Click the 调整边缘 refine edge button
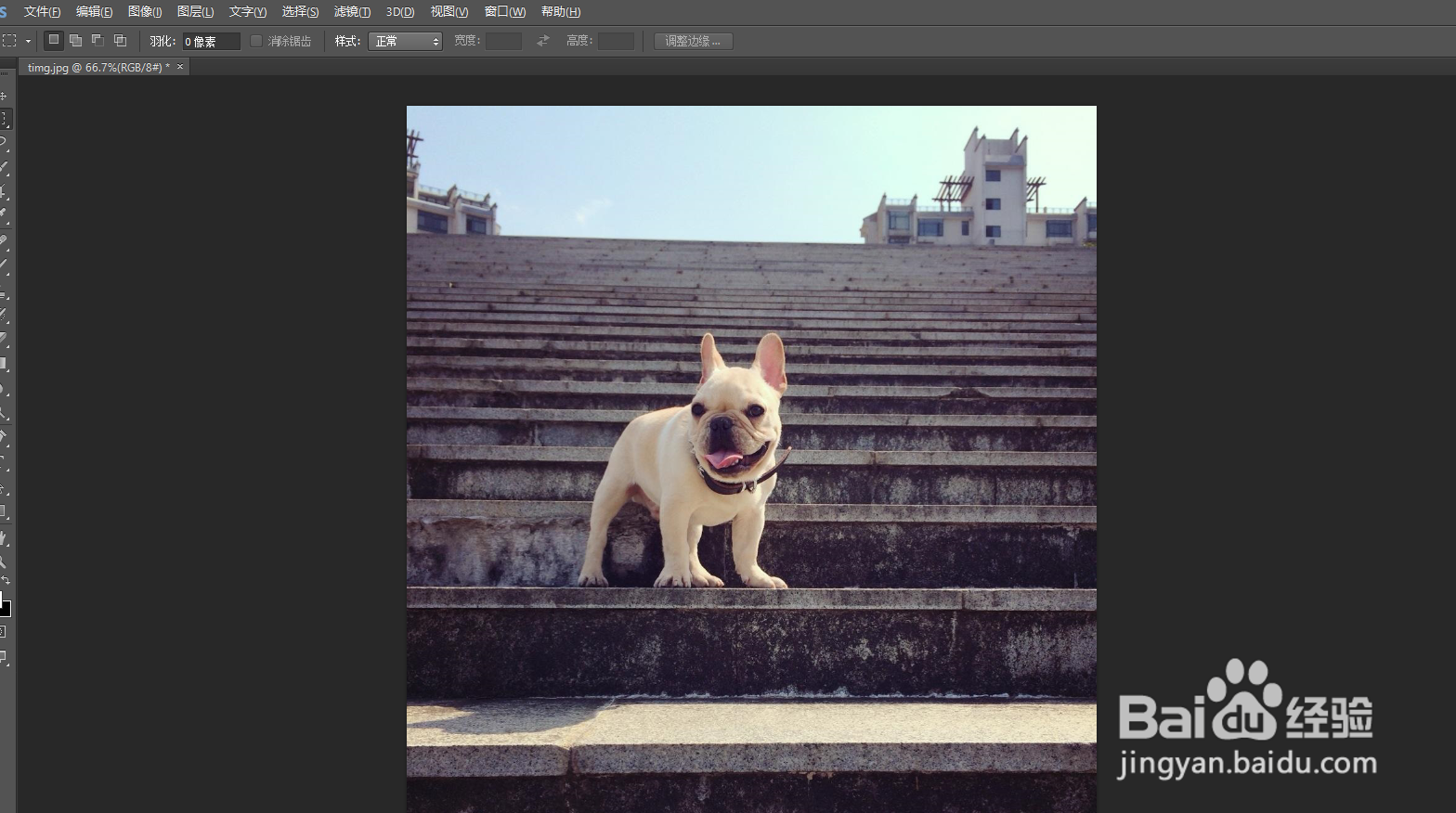This screenshot has width=1456, height=813. tap(694, 41)
